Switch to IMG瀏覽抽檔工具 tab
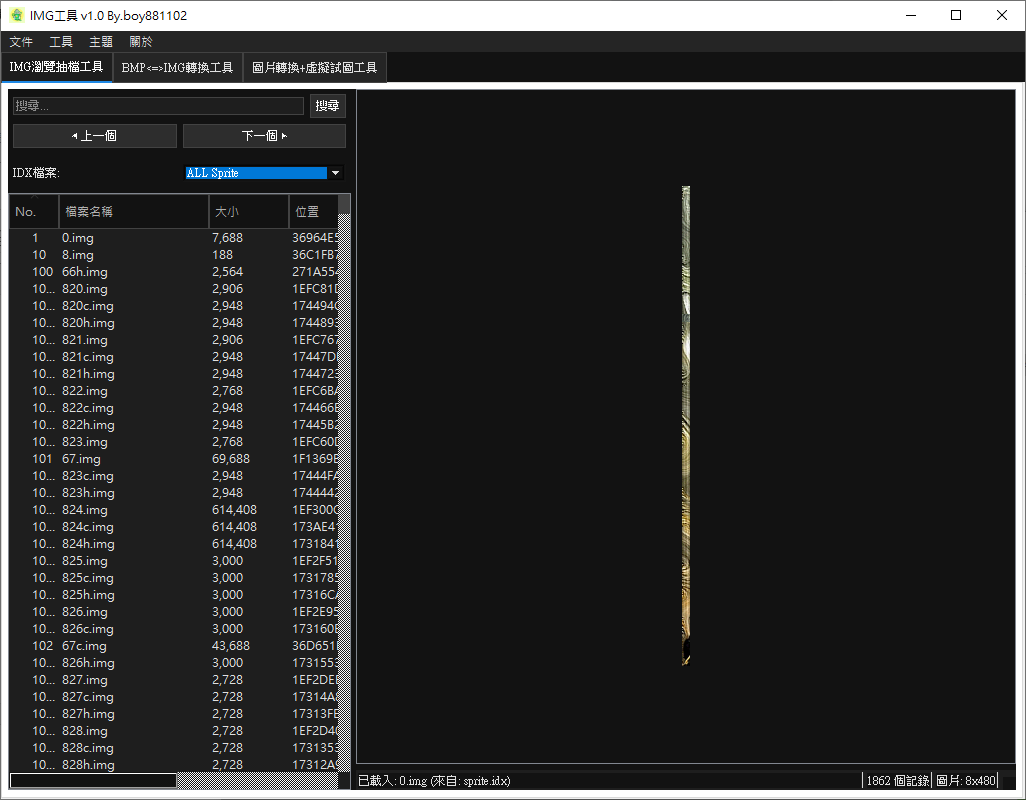Viewport: 1026px width, 800px height. [x=56, y=67]
